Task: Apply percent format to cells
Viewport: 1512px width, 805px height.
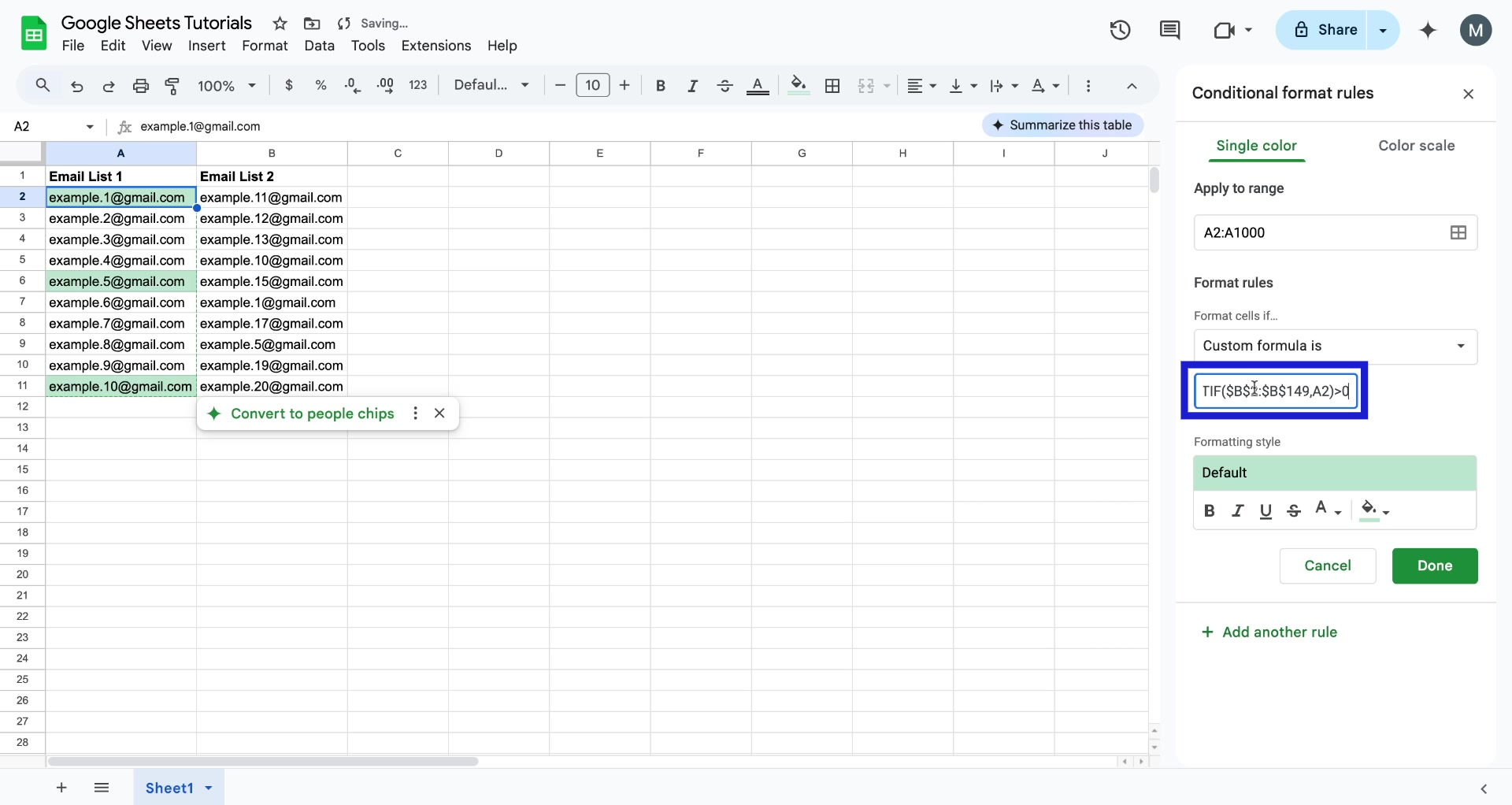Action: click(x=321, y=85)
